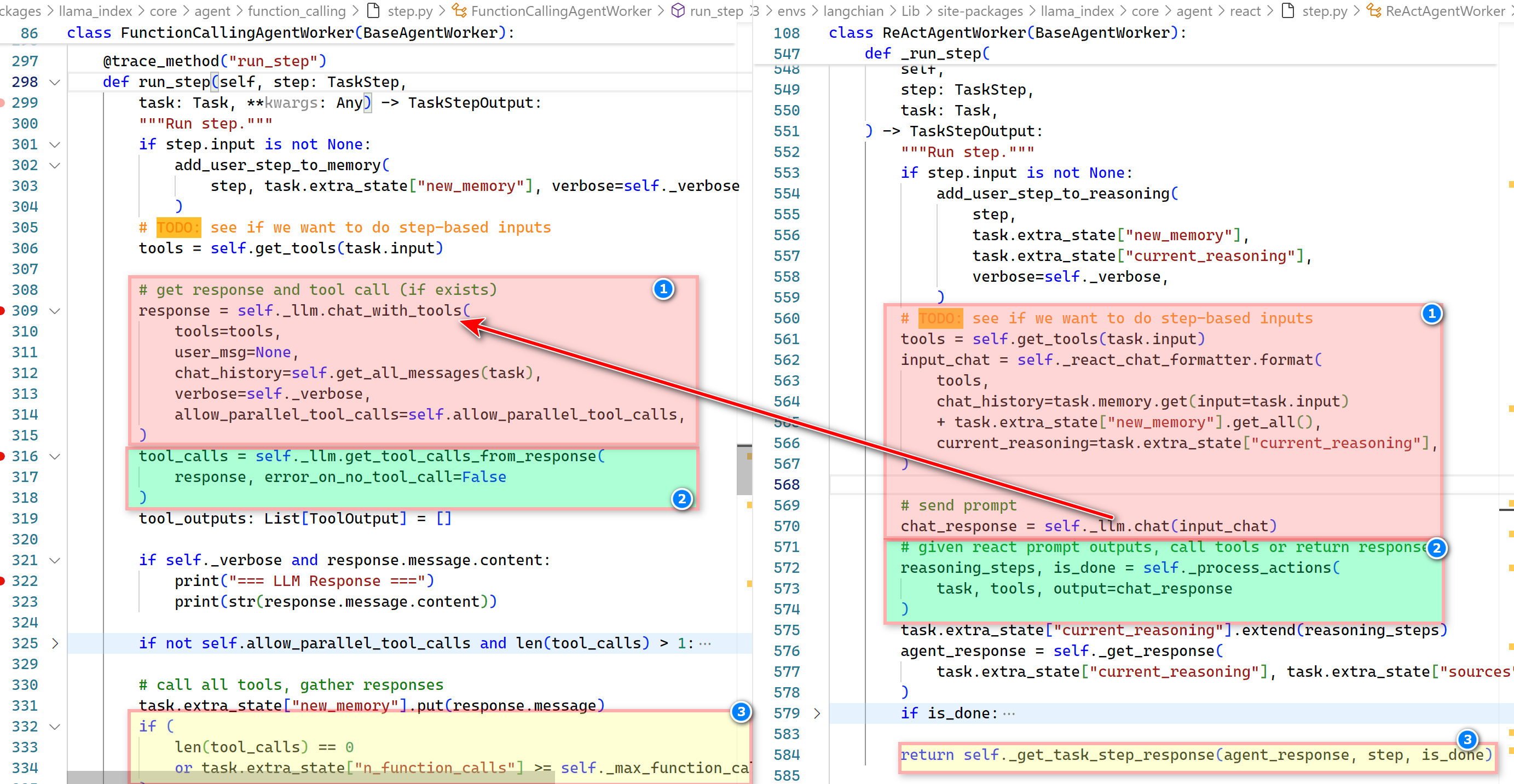Image resolution: width=1514 pixels, height=784 pixels.
Task: Select annotation badge 2 on the get_tool_calls block
Action: pyautogui.click(x=682, y=500)
